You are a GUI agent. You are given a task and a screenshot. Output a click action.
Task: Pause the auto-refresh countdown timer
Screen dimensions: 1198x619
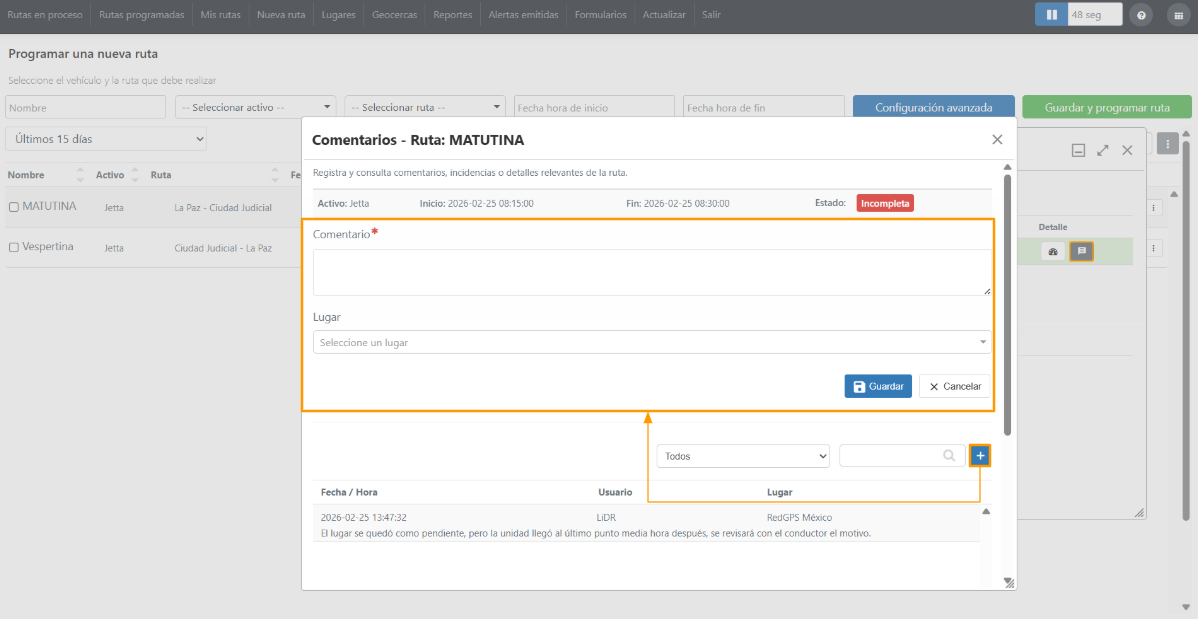coord(1051,15)
